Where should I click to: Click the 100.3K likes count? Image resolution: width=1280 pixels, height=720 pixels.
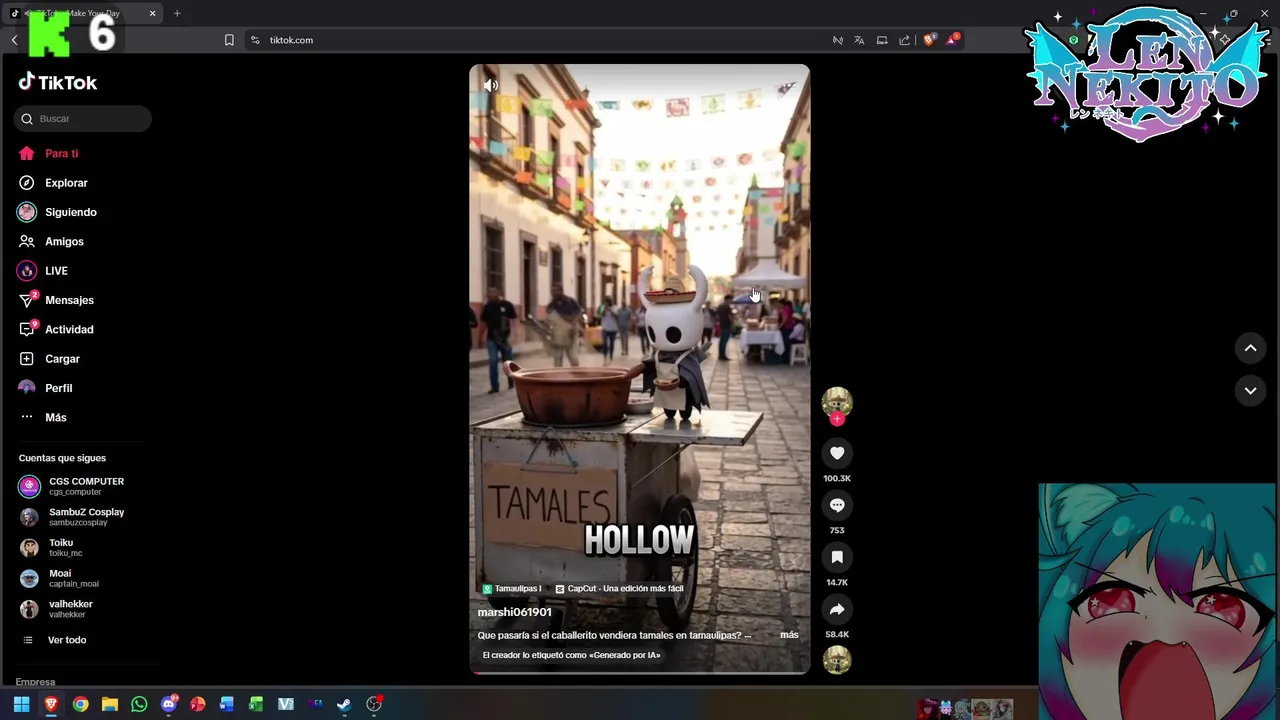coord(837,479)
